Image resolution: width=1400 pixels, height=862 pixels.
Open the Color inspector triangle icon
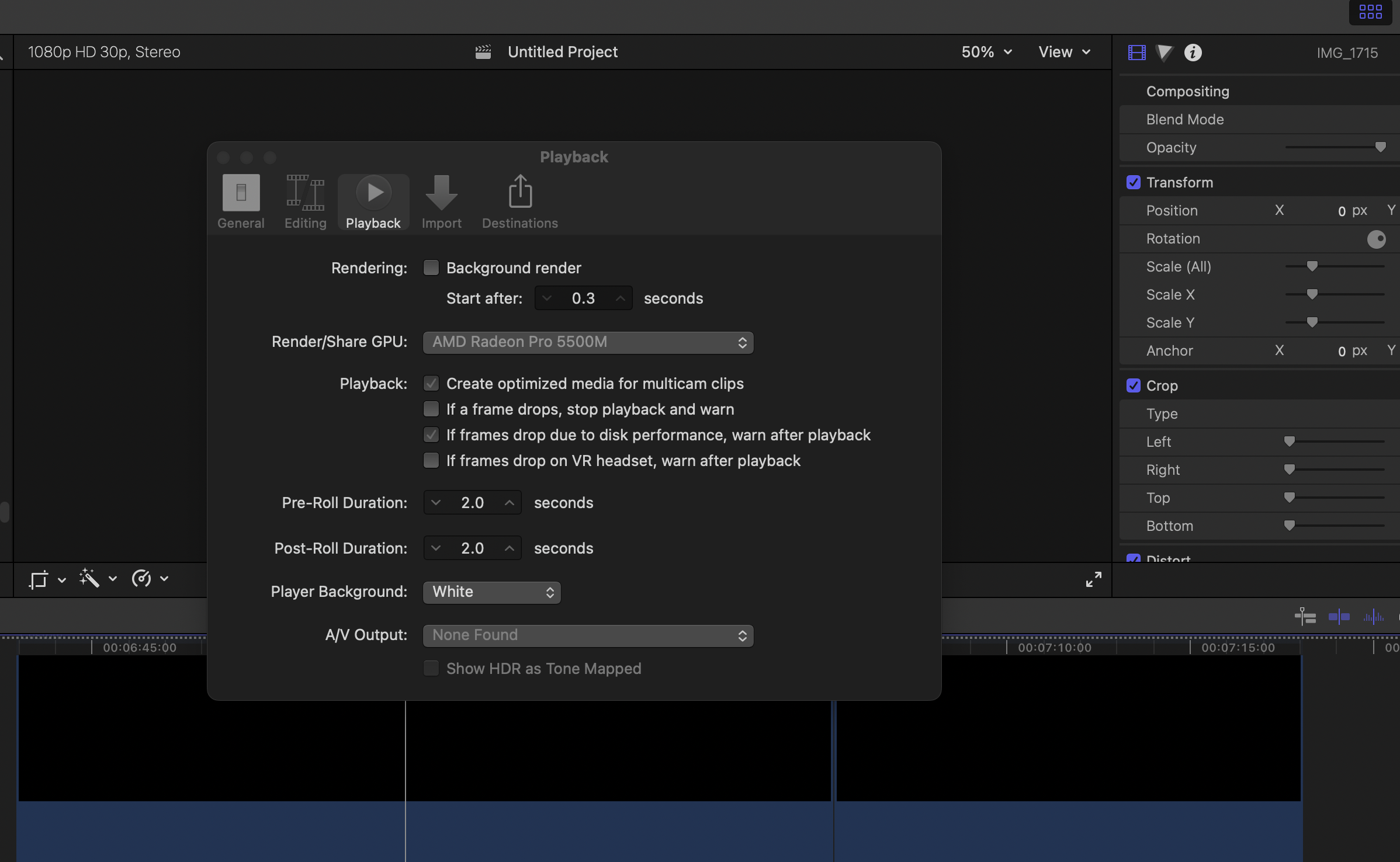pos(1164,53)
